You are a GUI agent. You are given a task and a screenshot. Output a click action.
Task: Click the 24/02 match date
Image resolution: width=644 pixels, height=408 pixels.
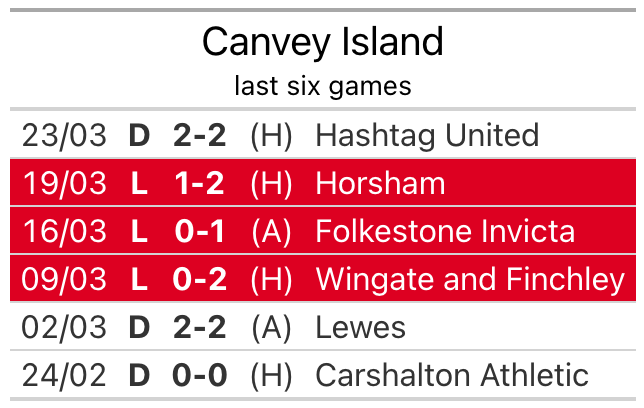(x=64, y=375)
